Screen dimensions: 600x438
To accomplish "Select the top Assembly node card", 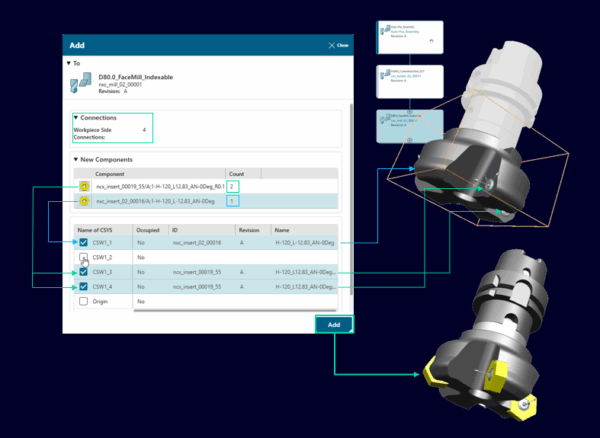I will pyautogui.click(x=409, y=39).
